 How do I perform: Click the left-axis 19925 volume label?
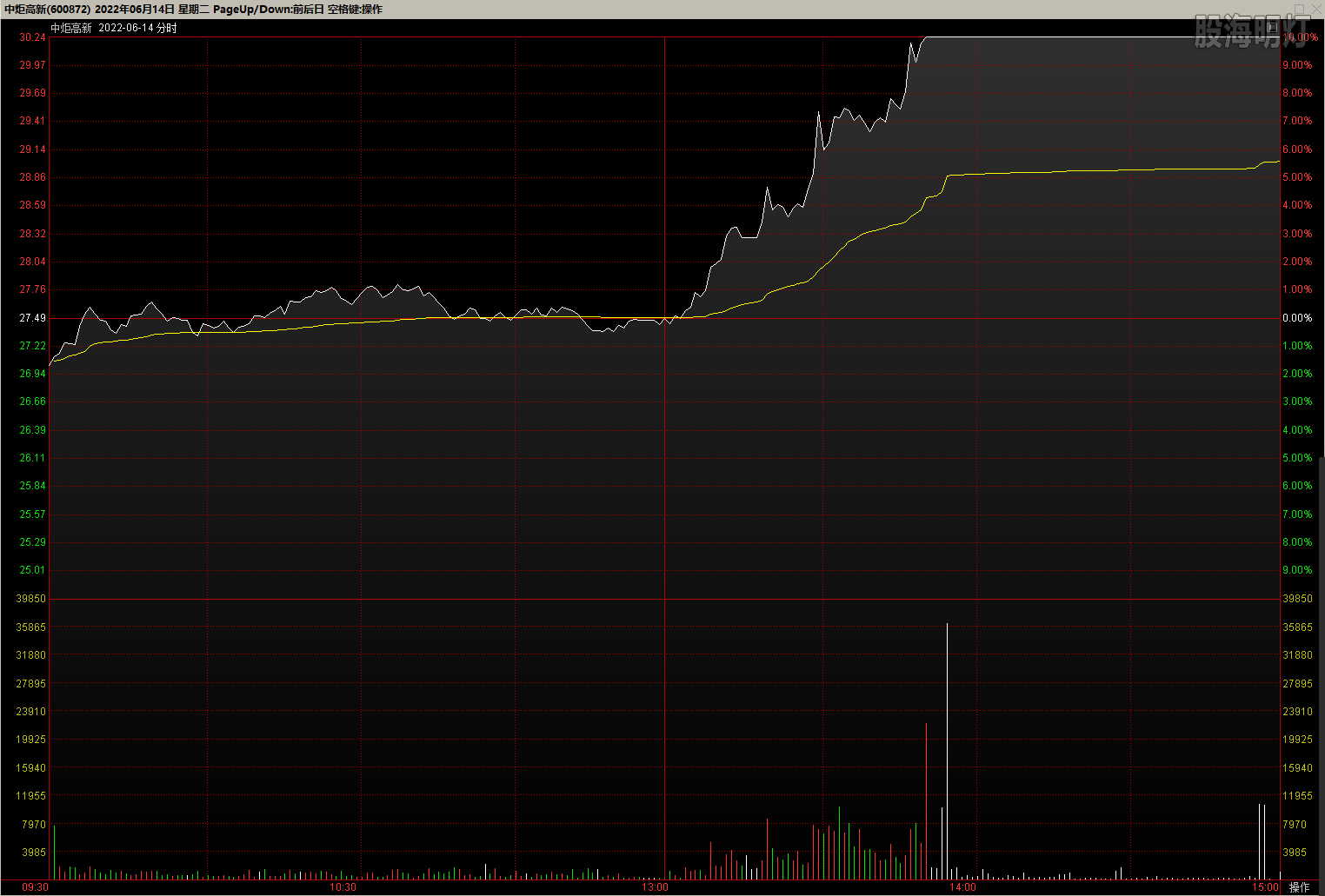(x=31, y=740)
